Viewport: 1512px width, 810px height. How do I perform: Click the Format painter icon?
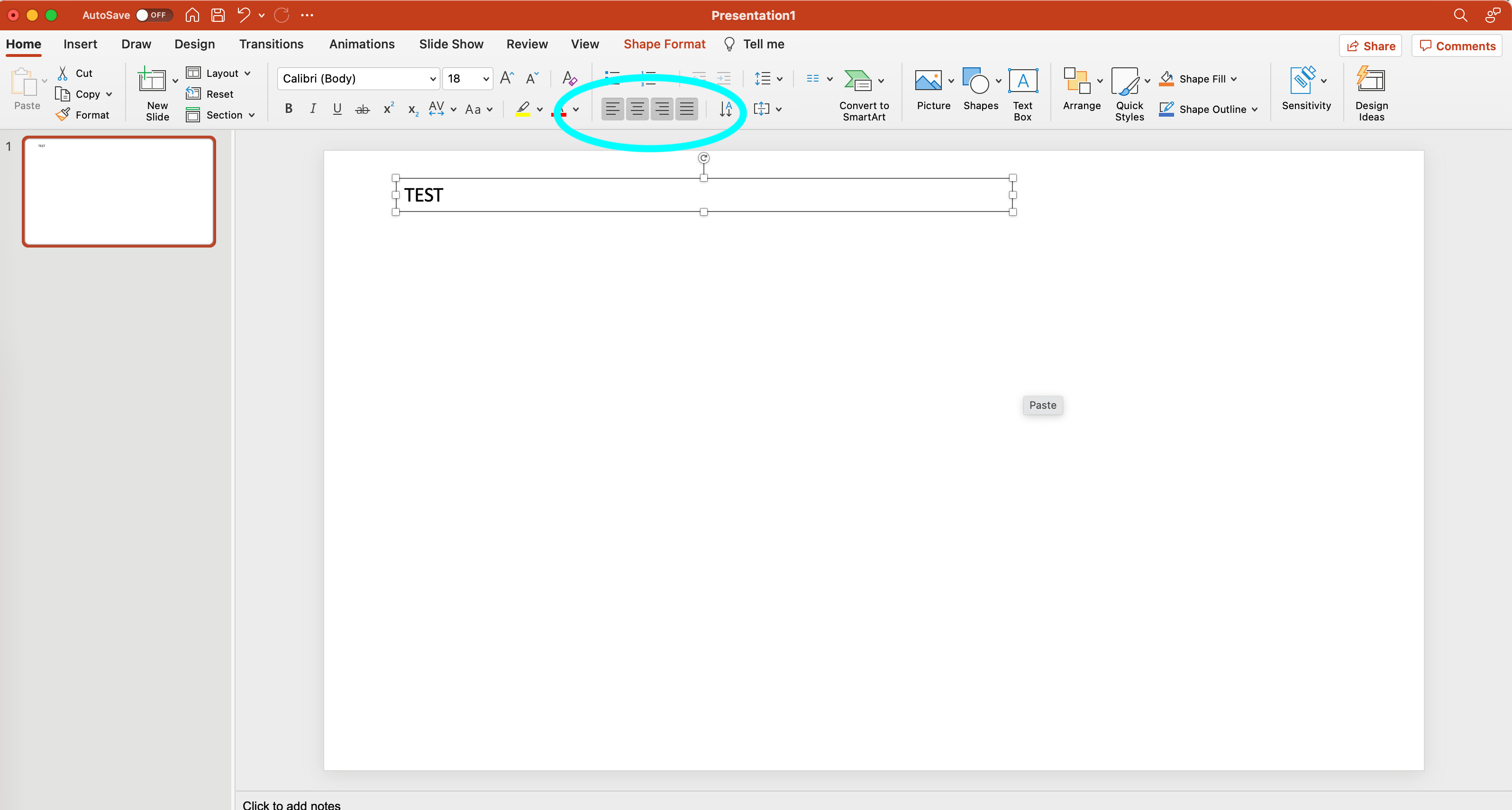click(x=64, y=115)
